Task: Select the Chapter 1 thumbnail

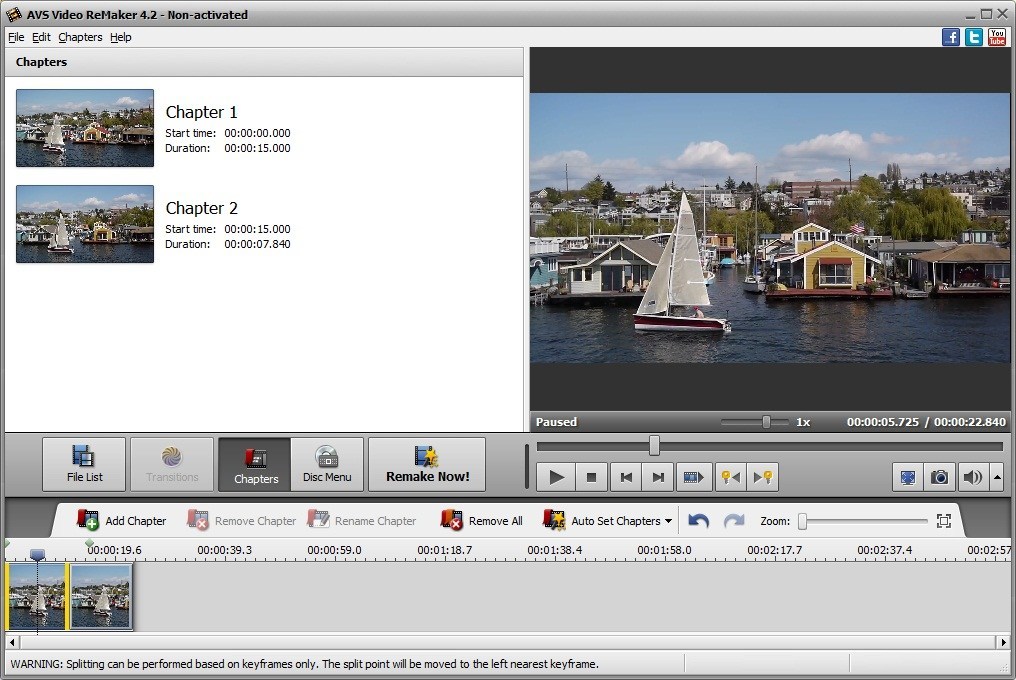Action: coord(85,128)
